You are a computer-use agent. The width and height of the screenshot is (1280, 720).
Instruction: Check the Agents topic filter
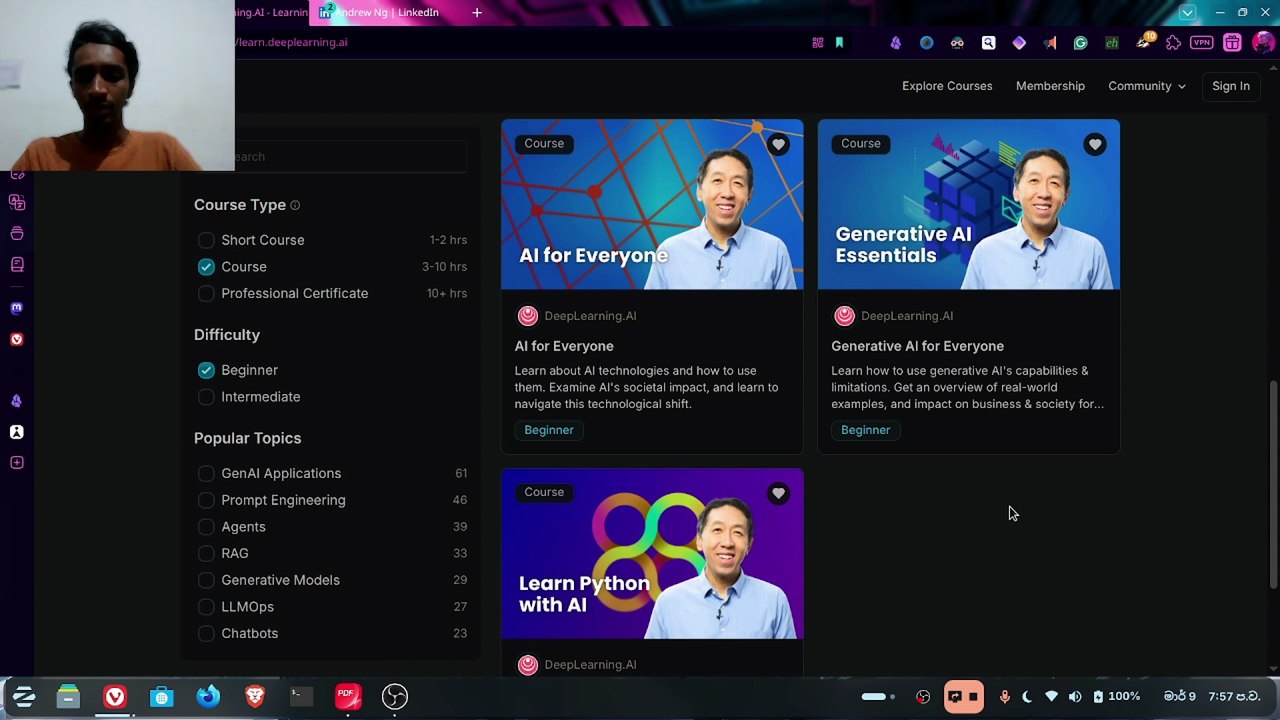tap(206, 527)
